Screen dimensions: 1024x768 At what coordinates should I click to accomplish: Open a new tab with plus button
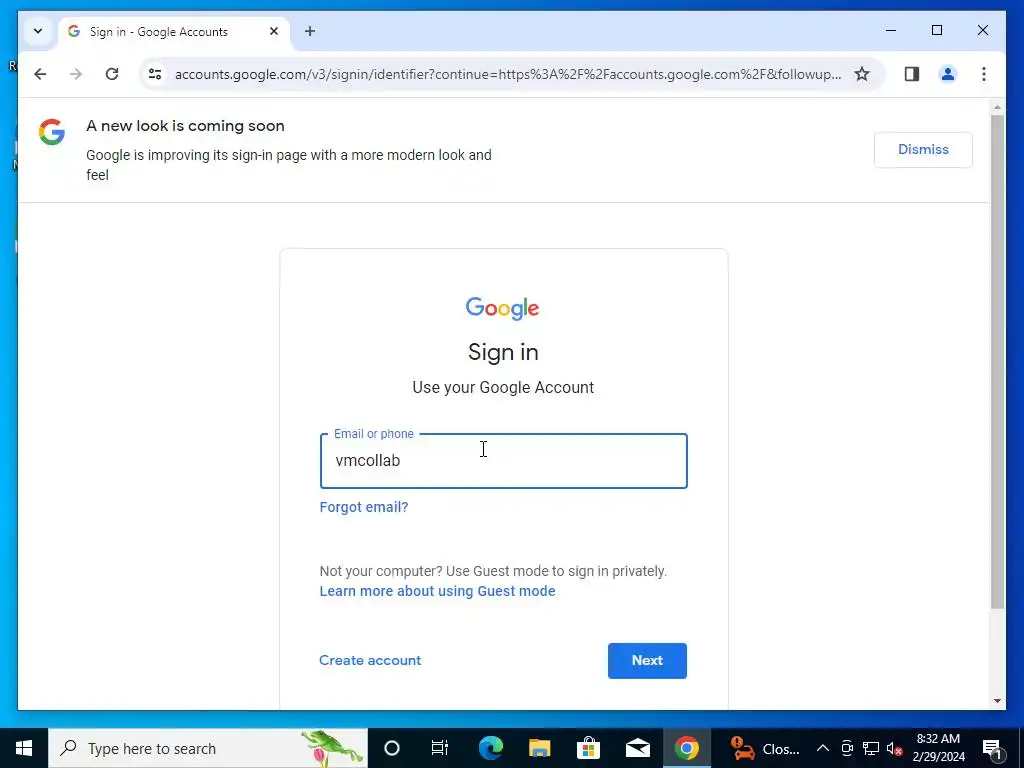point(310,31)
